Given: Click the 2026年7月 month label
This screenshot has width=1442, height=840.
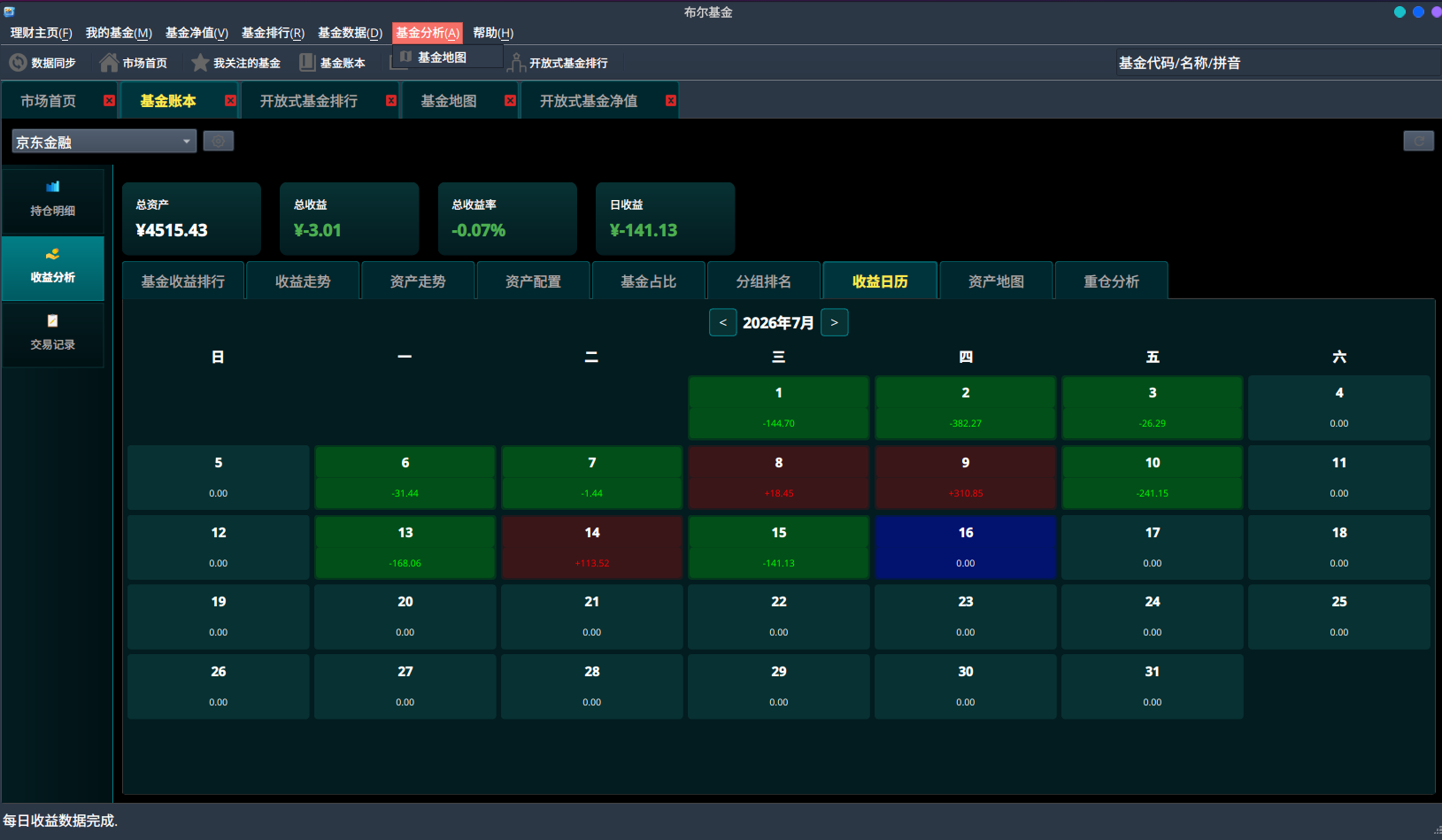Looking at the screenshot, I should 778,323.
